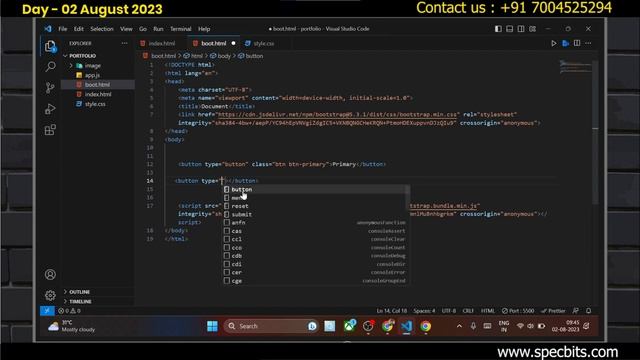
Task: Click errors and warnings status indicator
Action: (69, 311)
